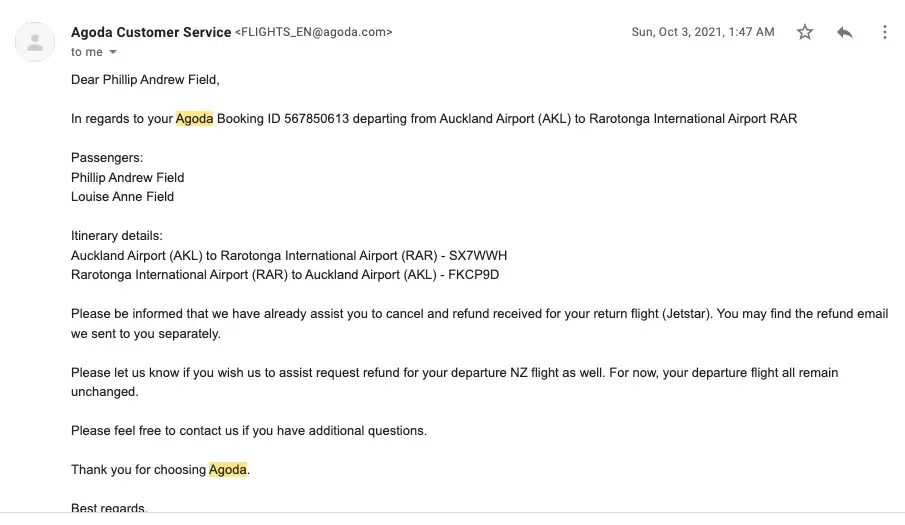The image size is (905, 525).
Task: Expand recipient details arrow beside "to me"
Action: coord(113,52)
